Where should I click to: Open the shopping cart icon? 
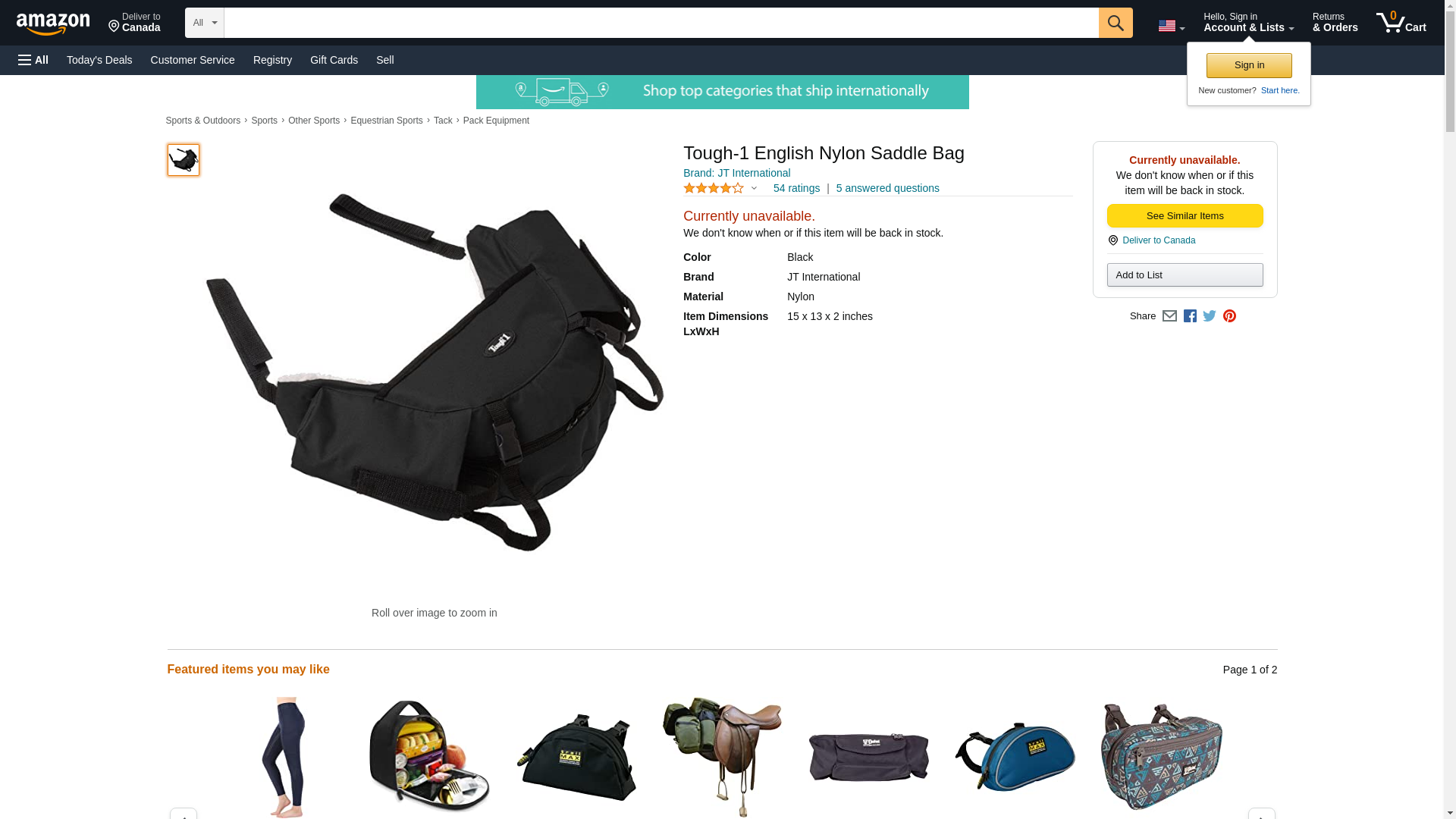click(x=1401, y=23)
